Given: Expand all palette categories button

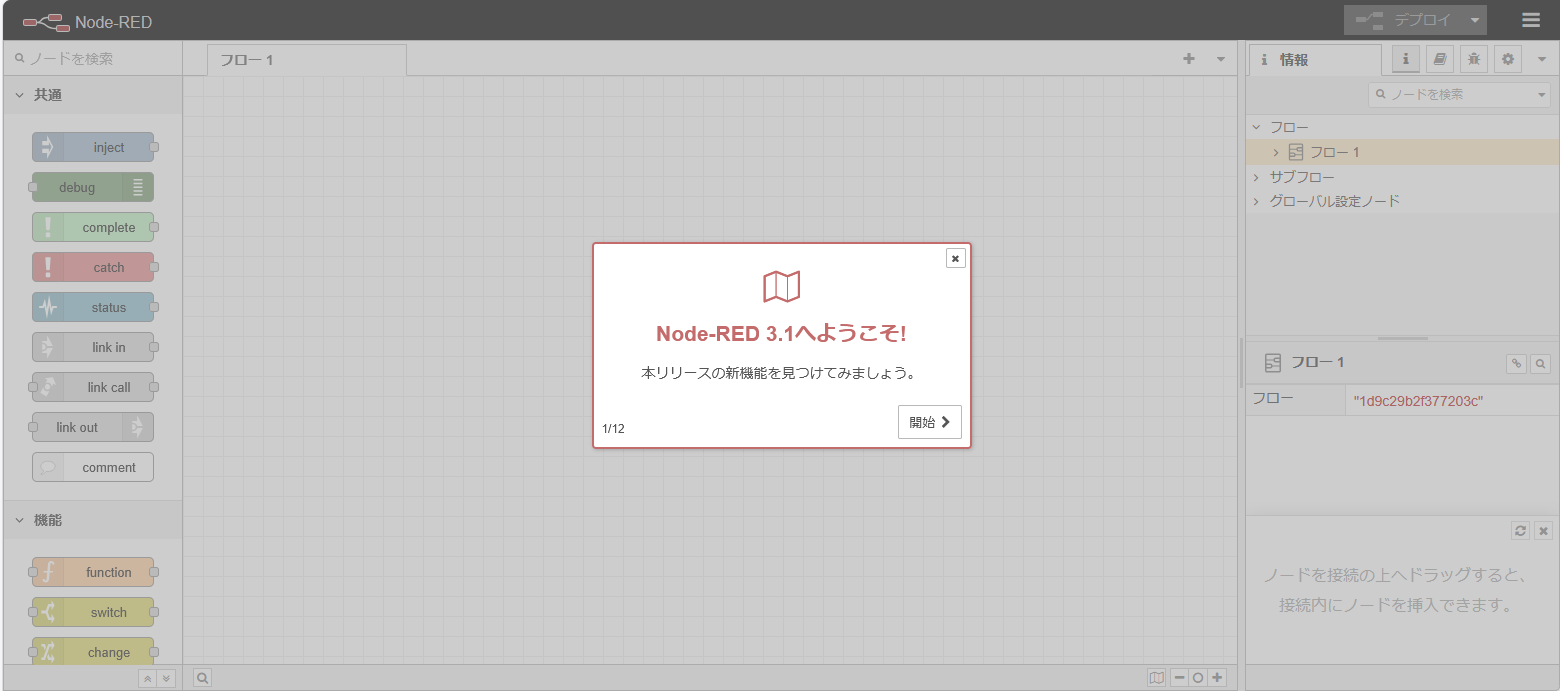Looking at the screenshot, I should 166,678.
